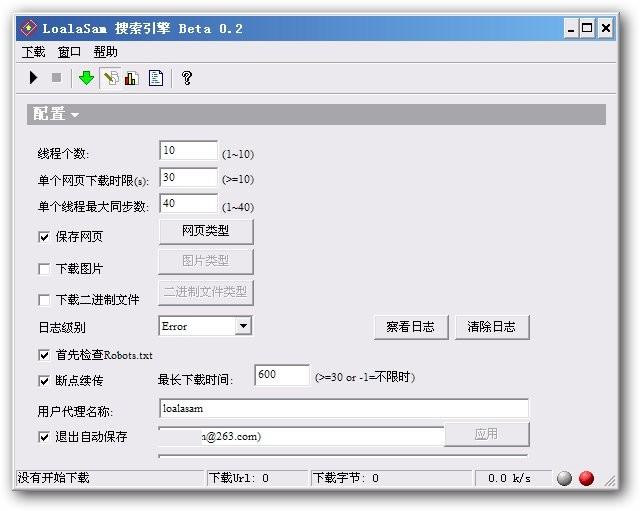Viewport: 640px width, 511px height.
Task: Click the 线程个数 input field
Action: point(188,151)
